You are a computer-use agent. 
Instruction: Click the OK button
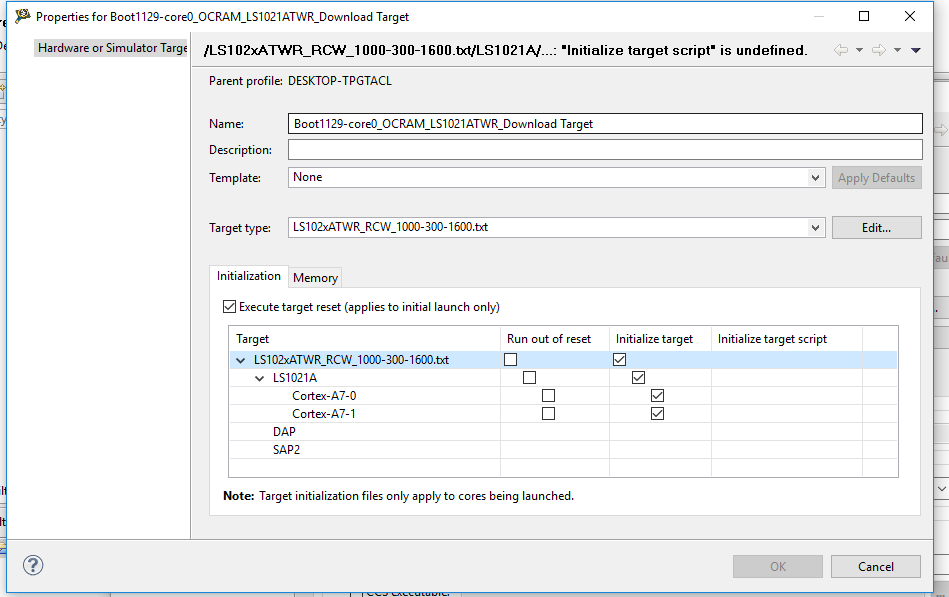[x=778, y=567]
